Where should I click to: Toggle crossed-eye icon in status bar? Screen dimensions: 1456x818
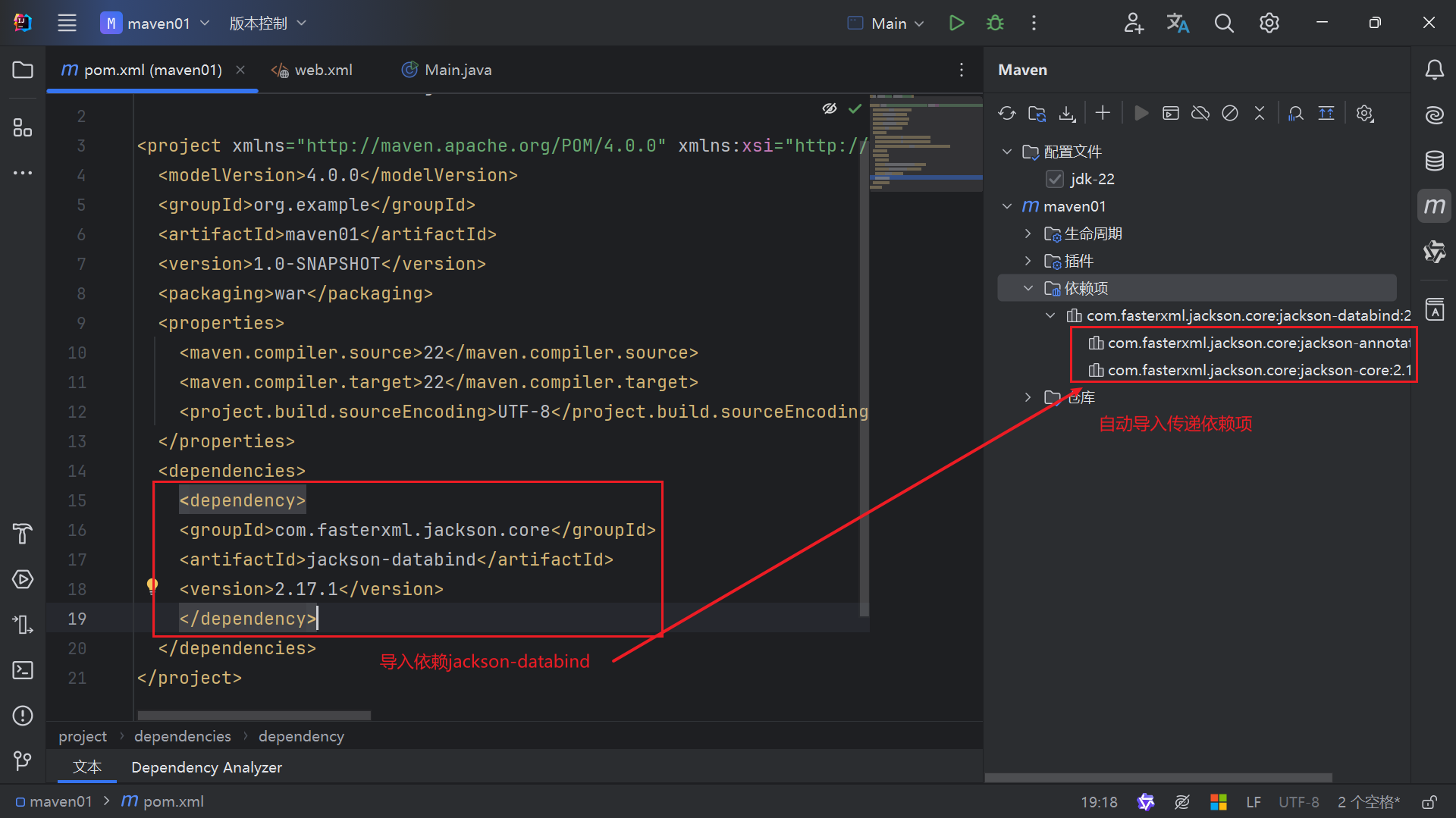1181,802
